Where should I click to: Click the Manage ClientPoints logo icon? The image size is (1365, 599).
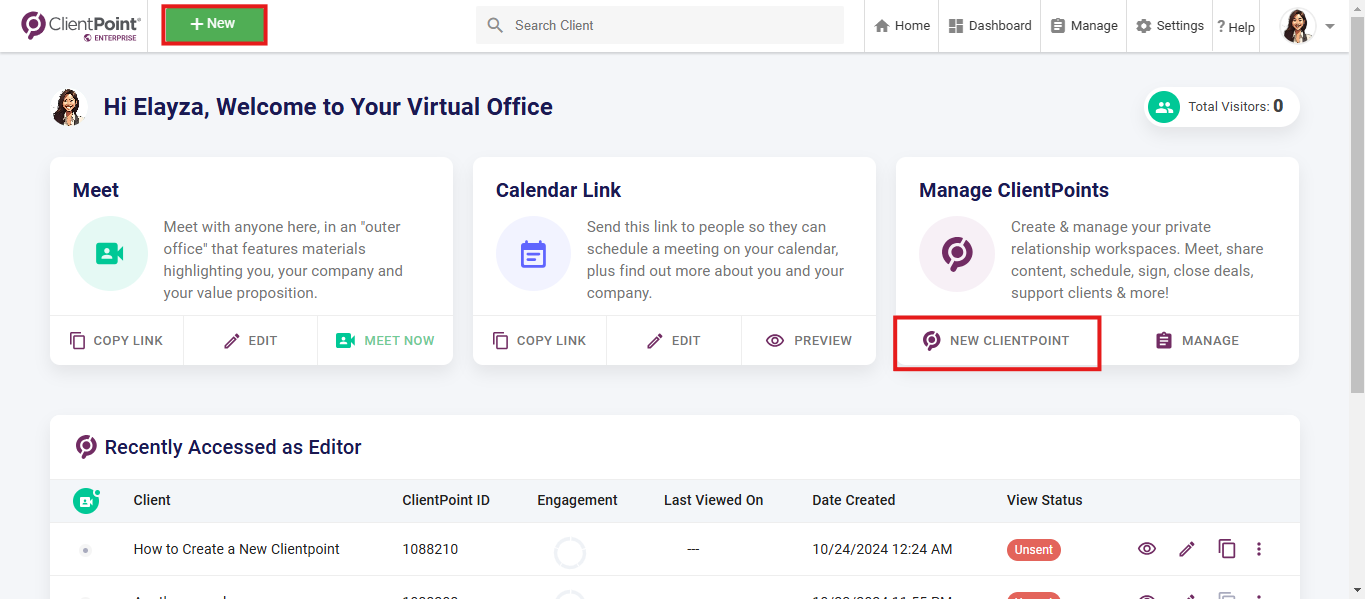point(957,254)
